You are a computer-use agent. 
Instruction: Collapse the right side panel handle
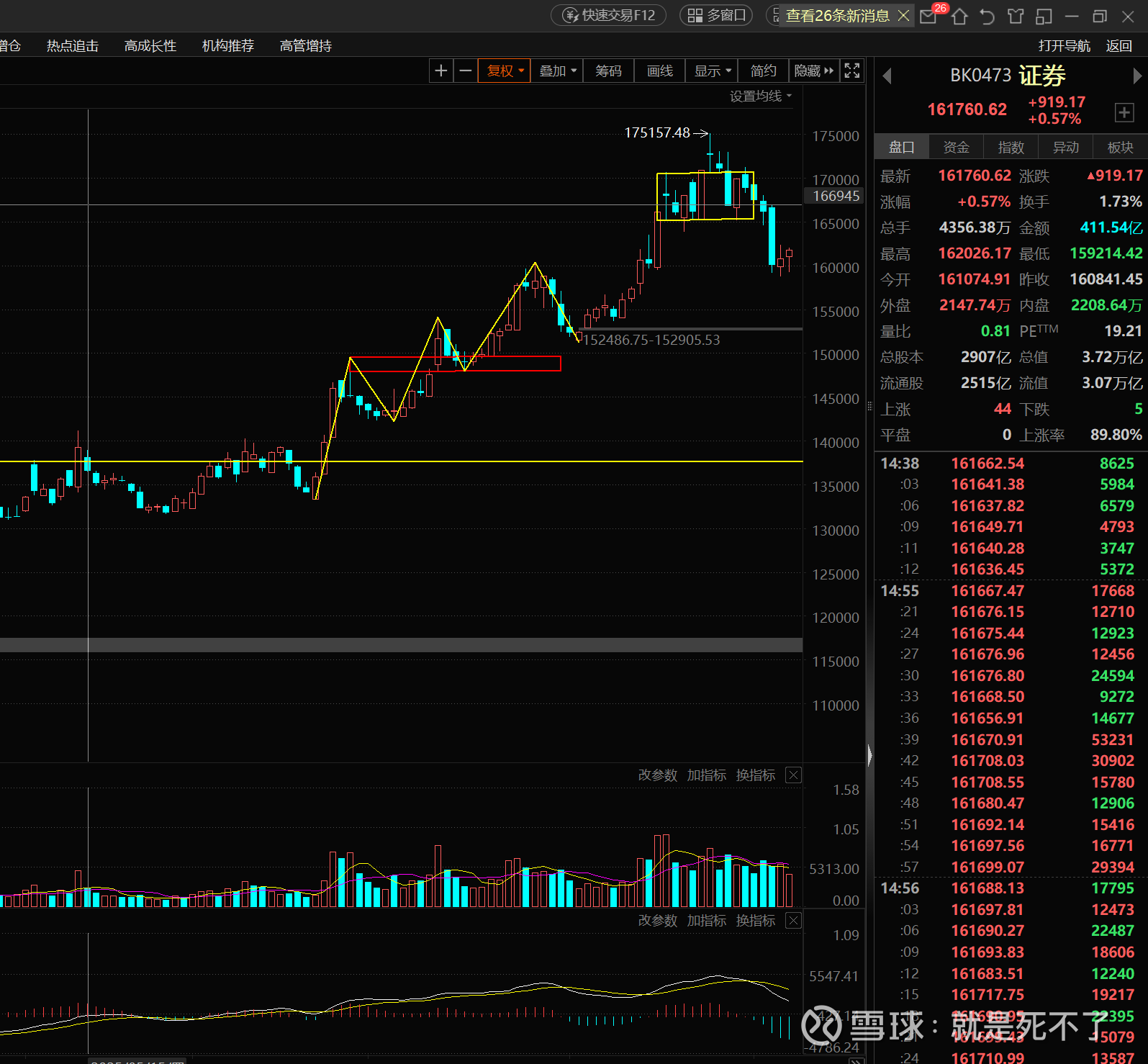(869, 755)
